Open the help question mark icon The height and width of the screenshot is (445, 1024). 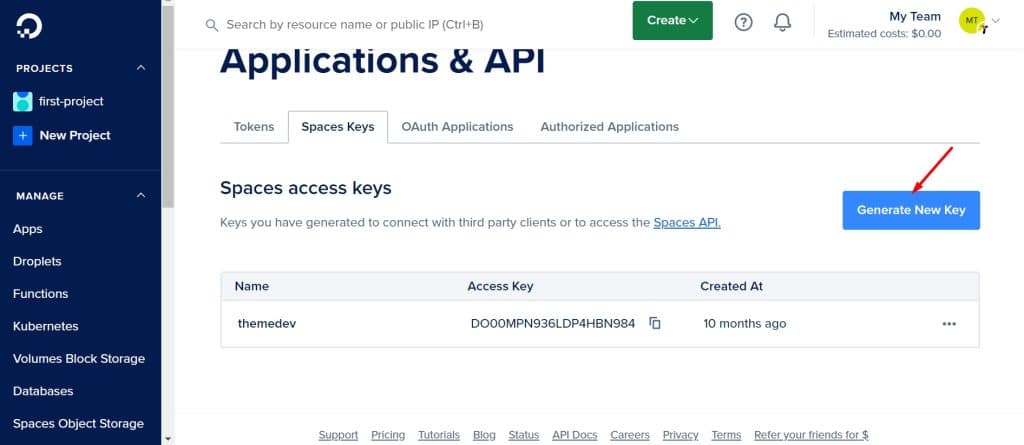pyautogui.click(x=743, y=22)
